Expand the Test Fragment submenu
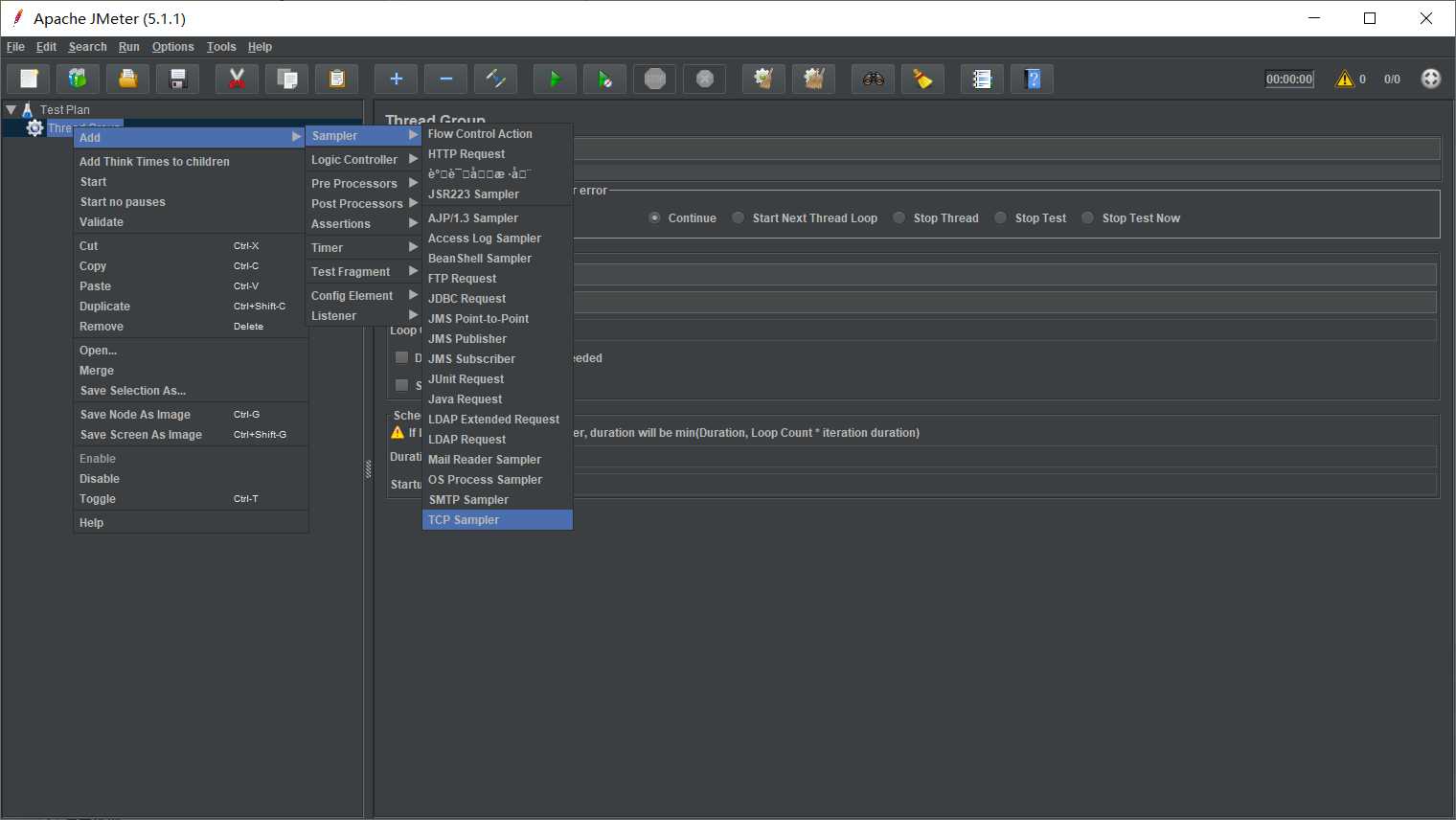Image resolution: width=1456 pixels, height=820 pixels. (x=364, y=272)
